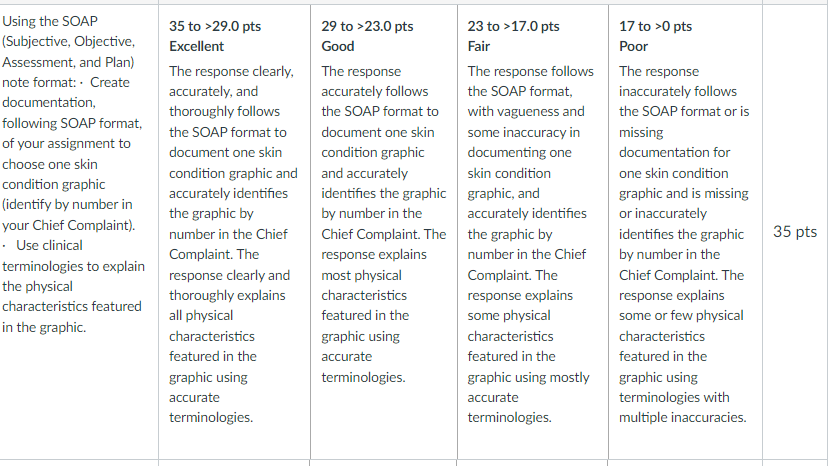The image size is (835, 466).
Task: Click 'thoroughly explains' text in Excellent column
Action: click(227, 296)
